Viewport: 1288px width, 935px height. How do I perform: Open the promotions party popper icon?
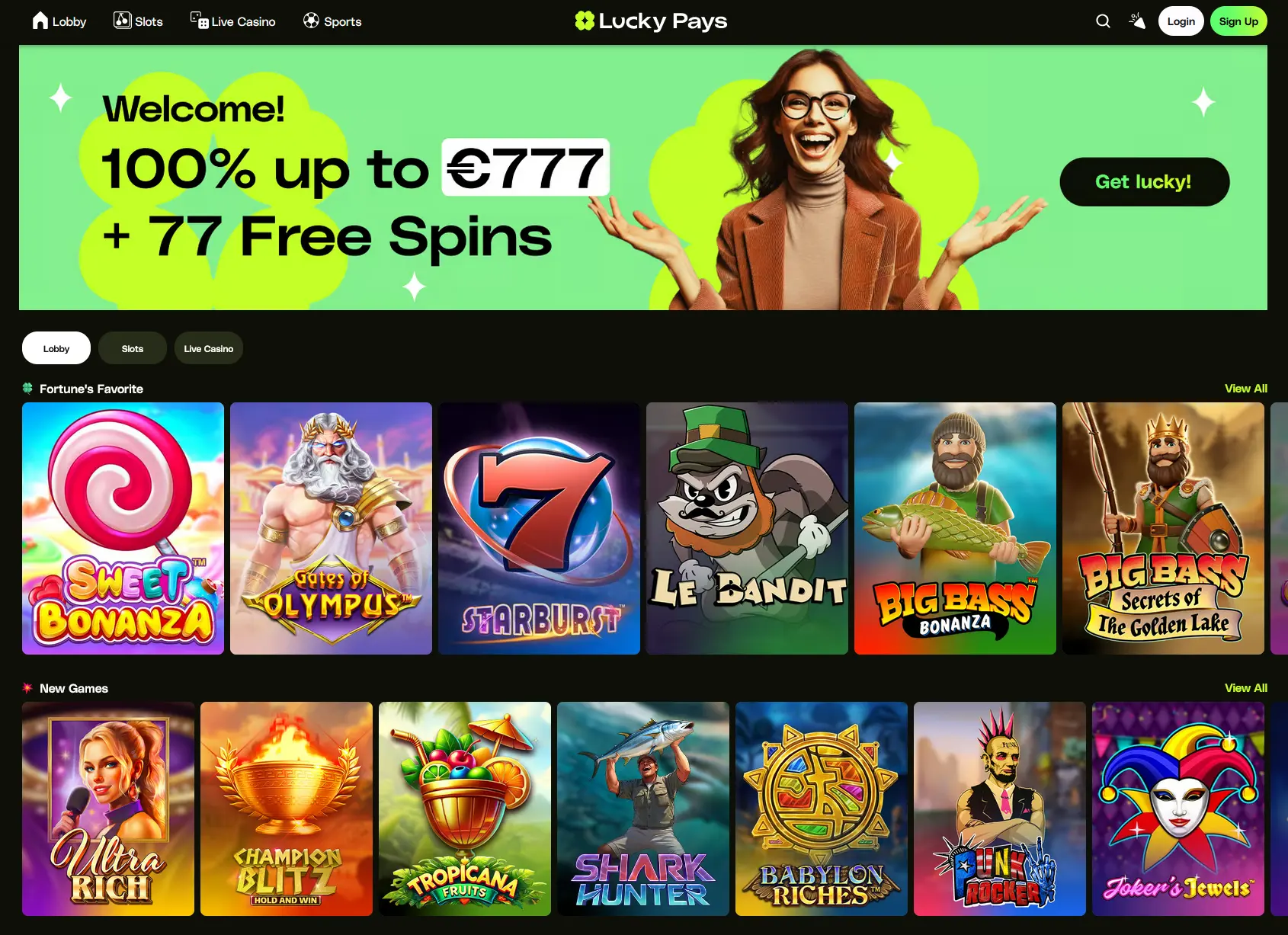pyautogui.click(x=1136, y=21)
